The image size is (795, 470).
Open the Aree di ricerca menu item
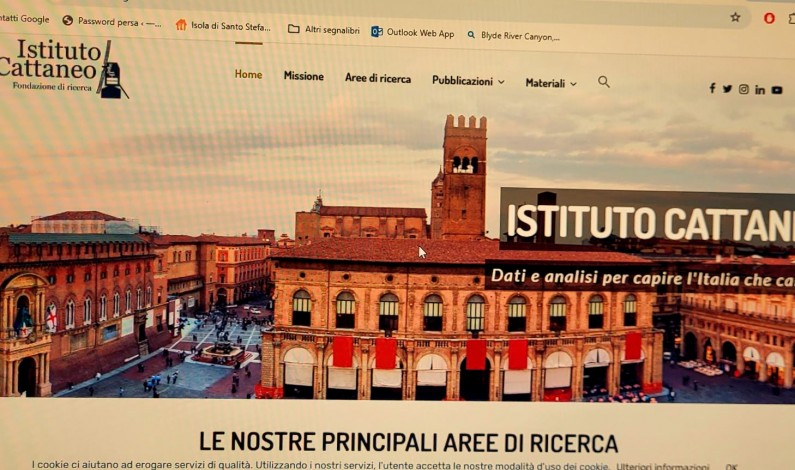pos(378,79)
